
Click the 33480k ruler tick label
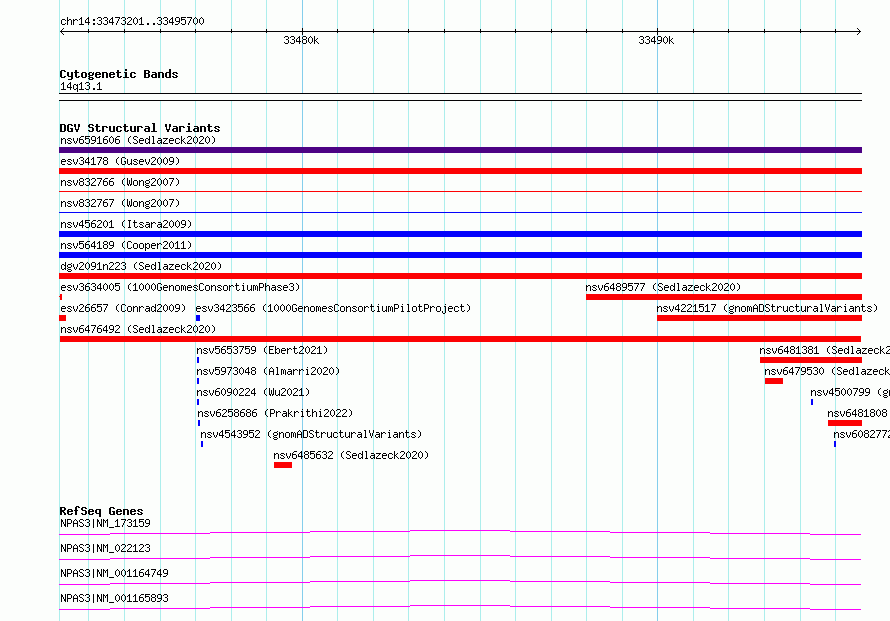click(x=301, y=40)
